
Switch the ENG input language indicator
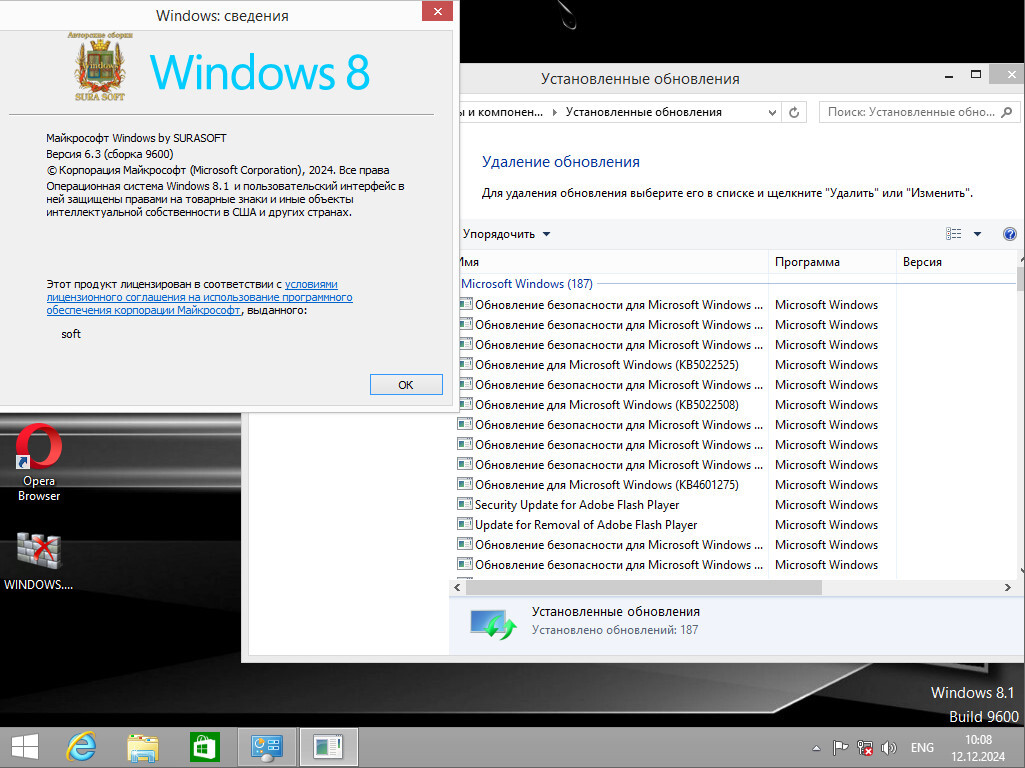(x=922, y=748)
